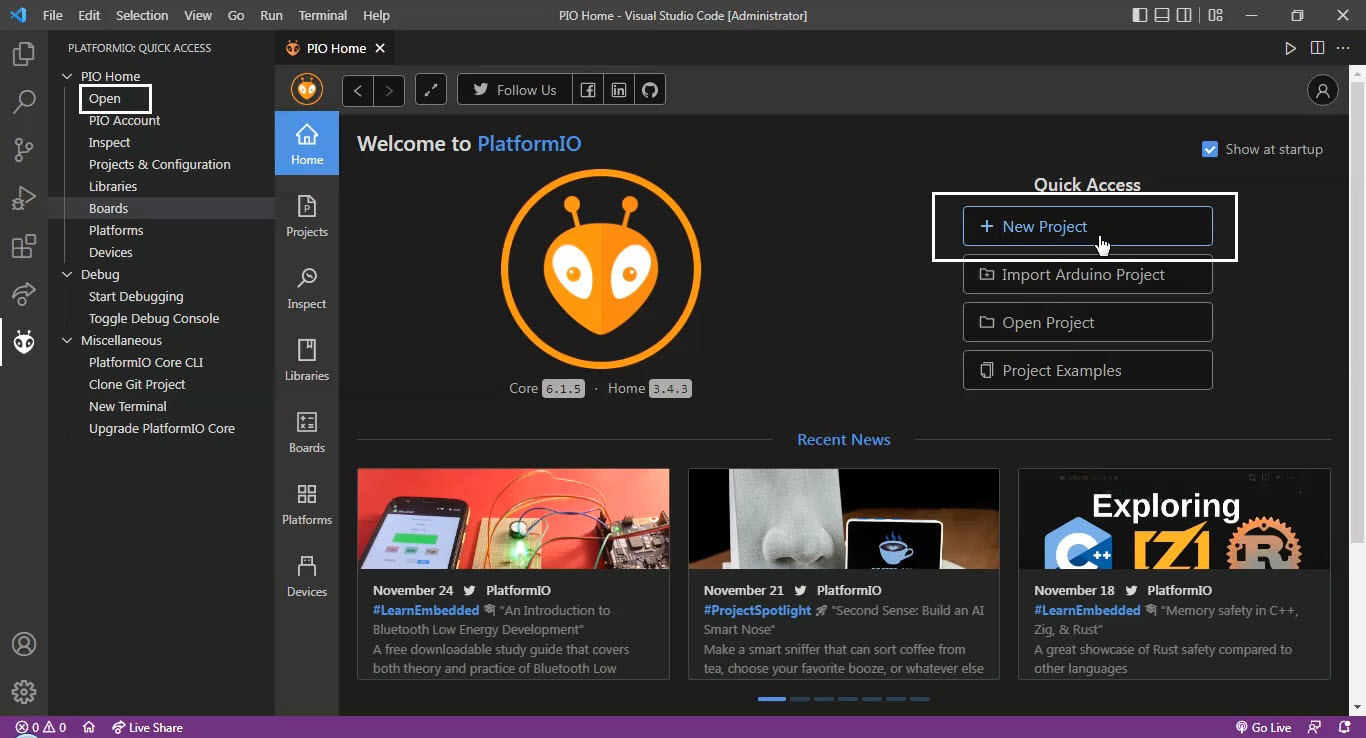This screenshot has width=1366, height=738.
Task: Open the Explorer view in activity bar
Action: click(24, 54)
